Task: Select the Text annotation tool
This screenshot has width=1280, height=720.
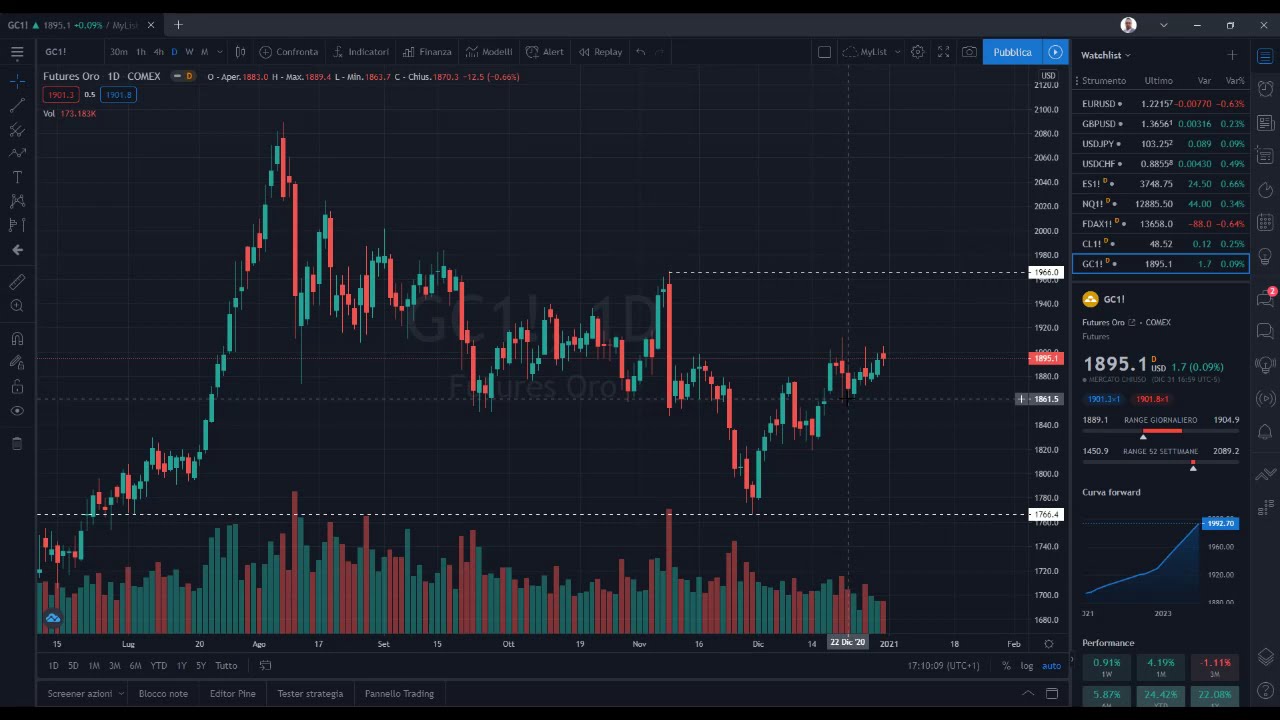Action: (17, 177)
